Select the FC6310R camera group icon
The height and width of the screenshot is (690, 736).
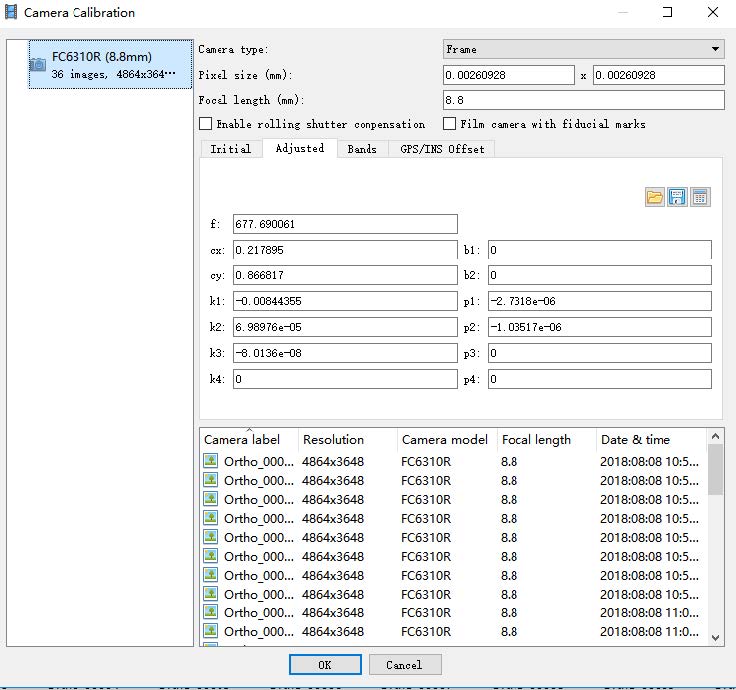pos(37,64)
